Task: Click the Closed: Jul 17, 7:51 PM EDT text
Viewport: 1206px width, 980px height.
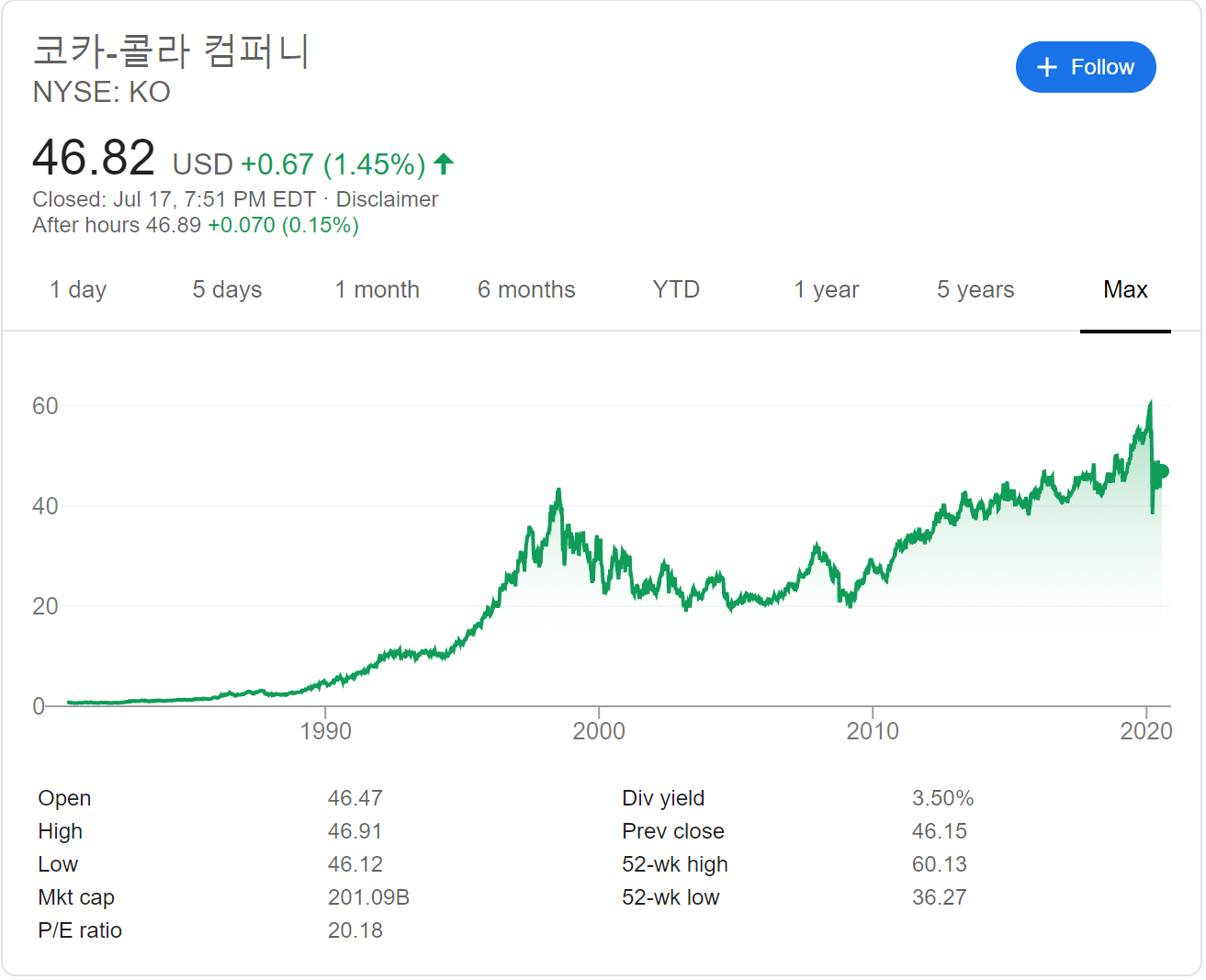Action: point(175,199)
